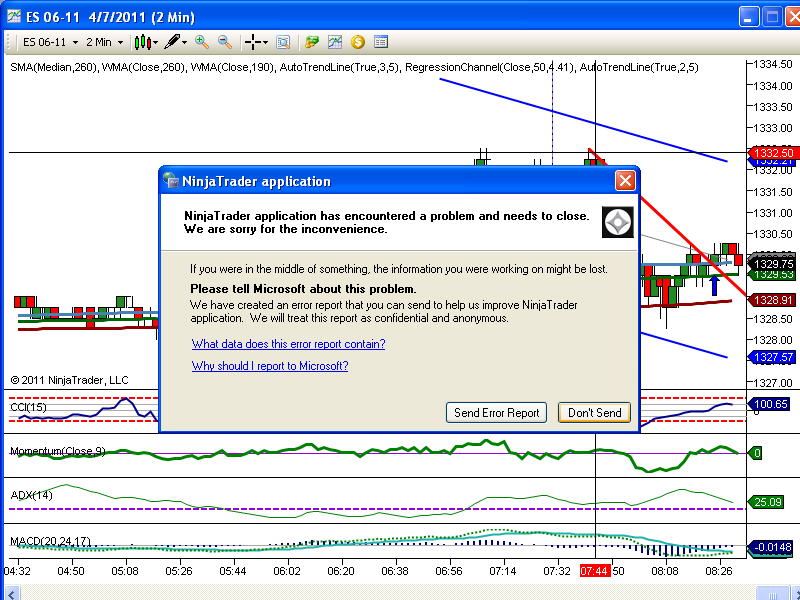Open the chart trader icon
This screenshot has width=800, height=600.
(x=311, y=42)
